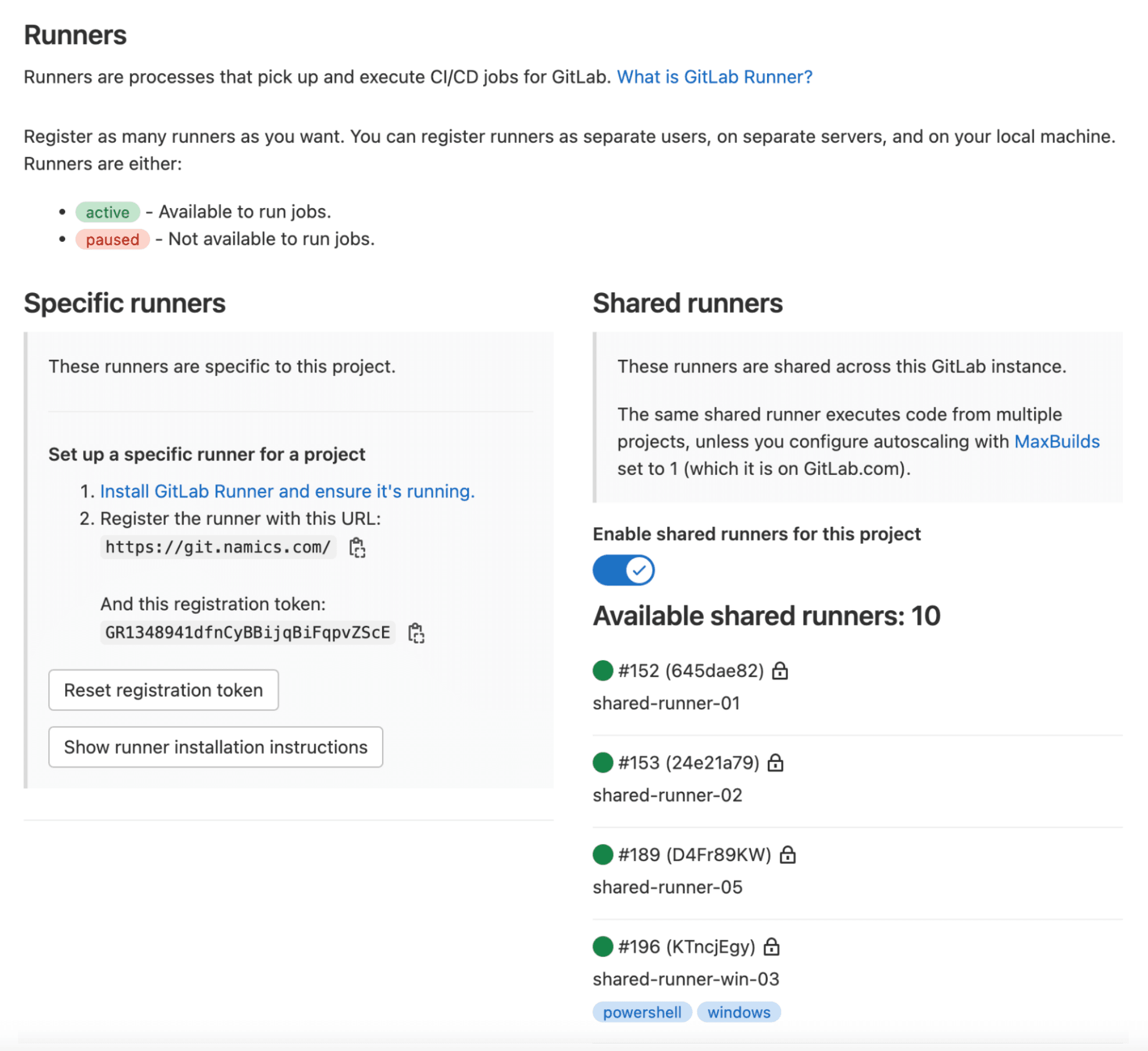Click lock icon next to runner #152
1148x1051 pixels.
780,671
